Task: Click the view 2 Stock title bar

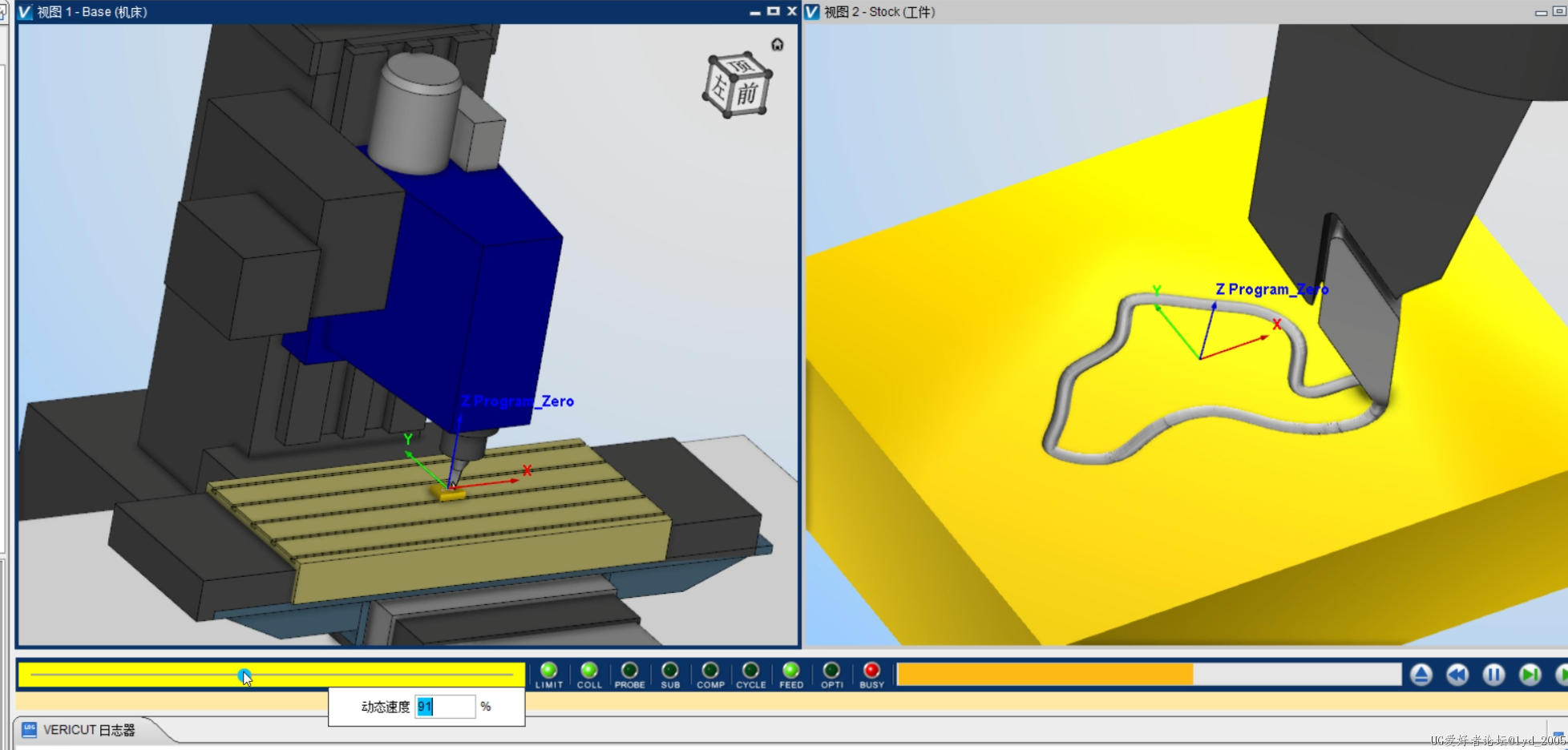Action: click(x=1185, y=12)
